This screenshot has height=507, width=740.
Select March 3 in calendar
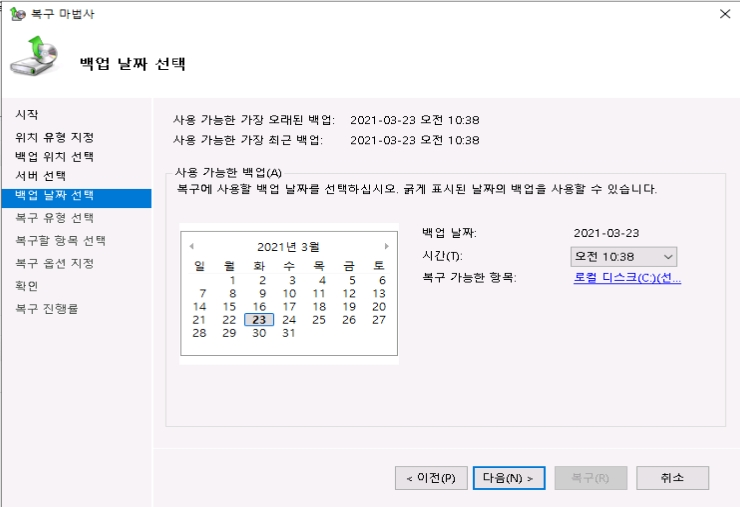coord(293,280)
